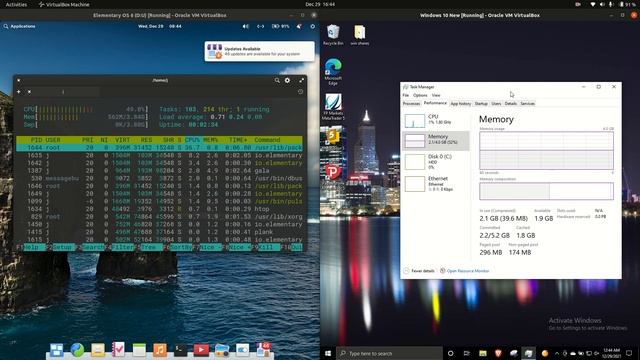
Task: Click the terminal search magnifier icon
Action: tap(277, 80)
